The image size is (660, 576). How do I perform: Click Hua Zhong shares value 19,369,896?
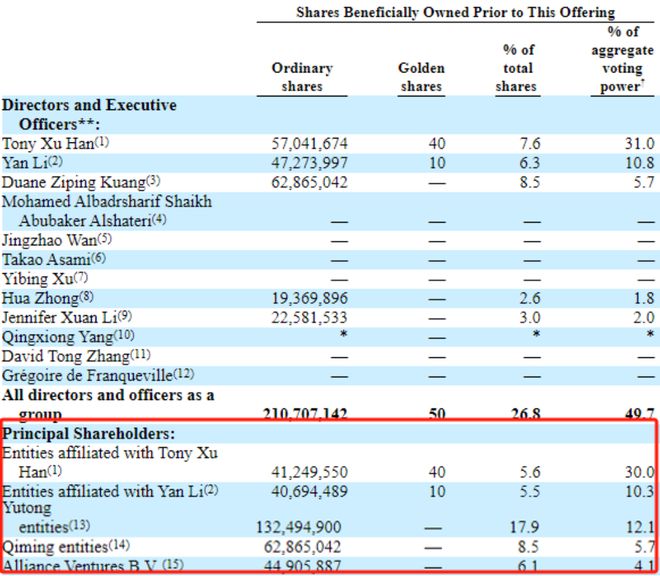click(309, 298)
